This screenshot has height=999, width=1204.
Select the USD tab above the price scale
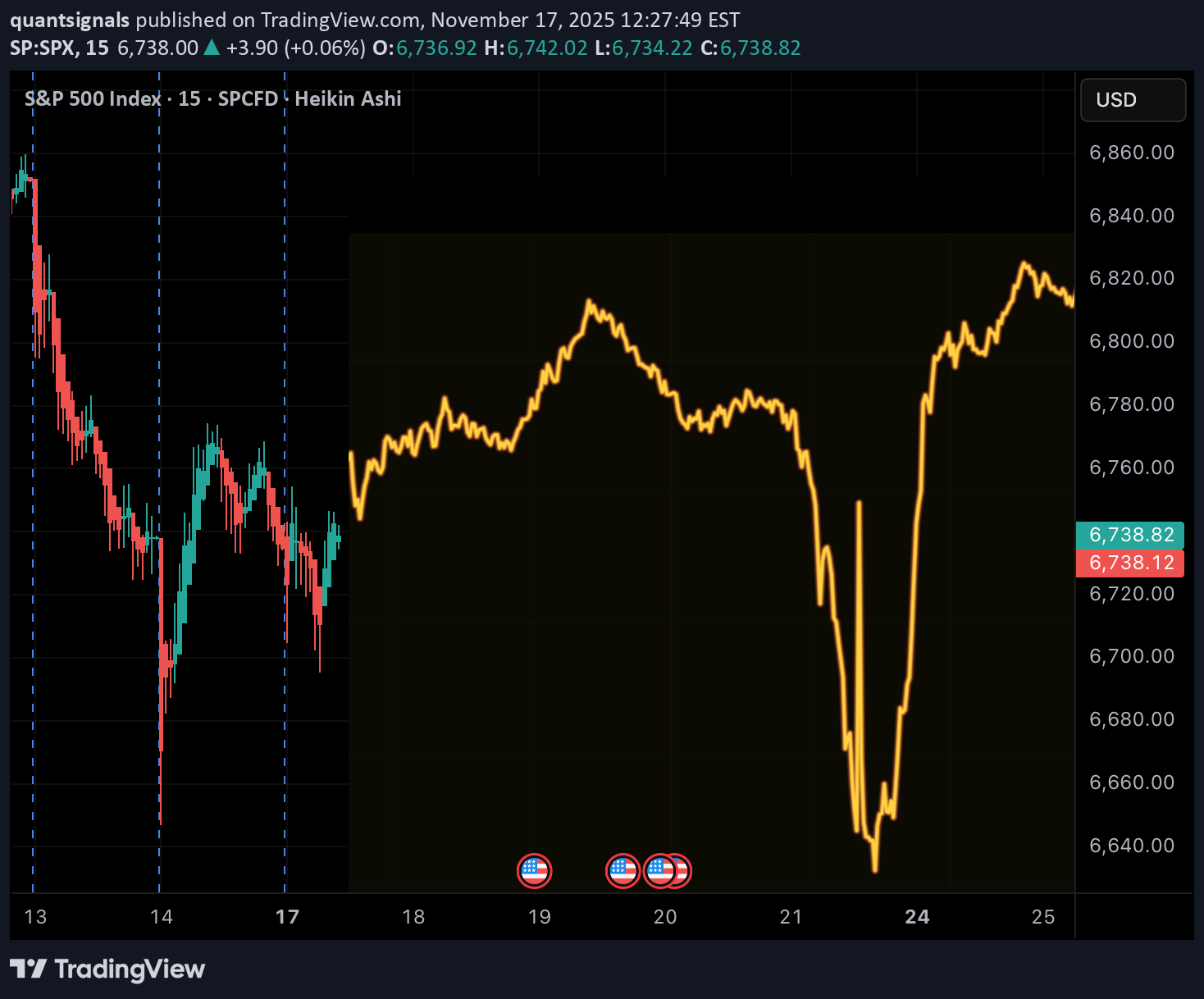[x=1133, y=100]
